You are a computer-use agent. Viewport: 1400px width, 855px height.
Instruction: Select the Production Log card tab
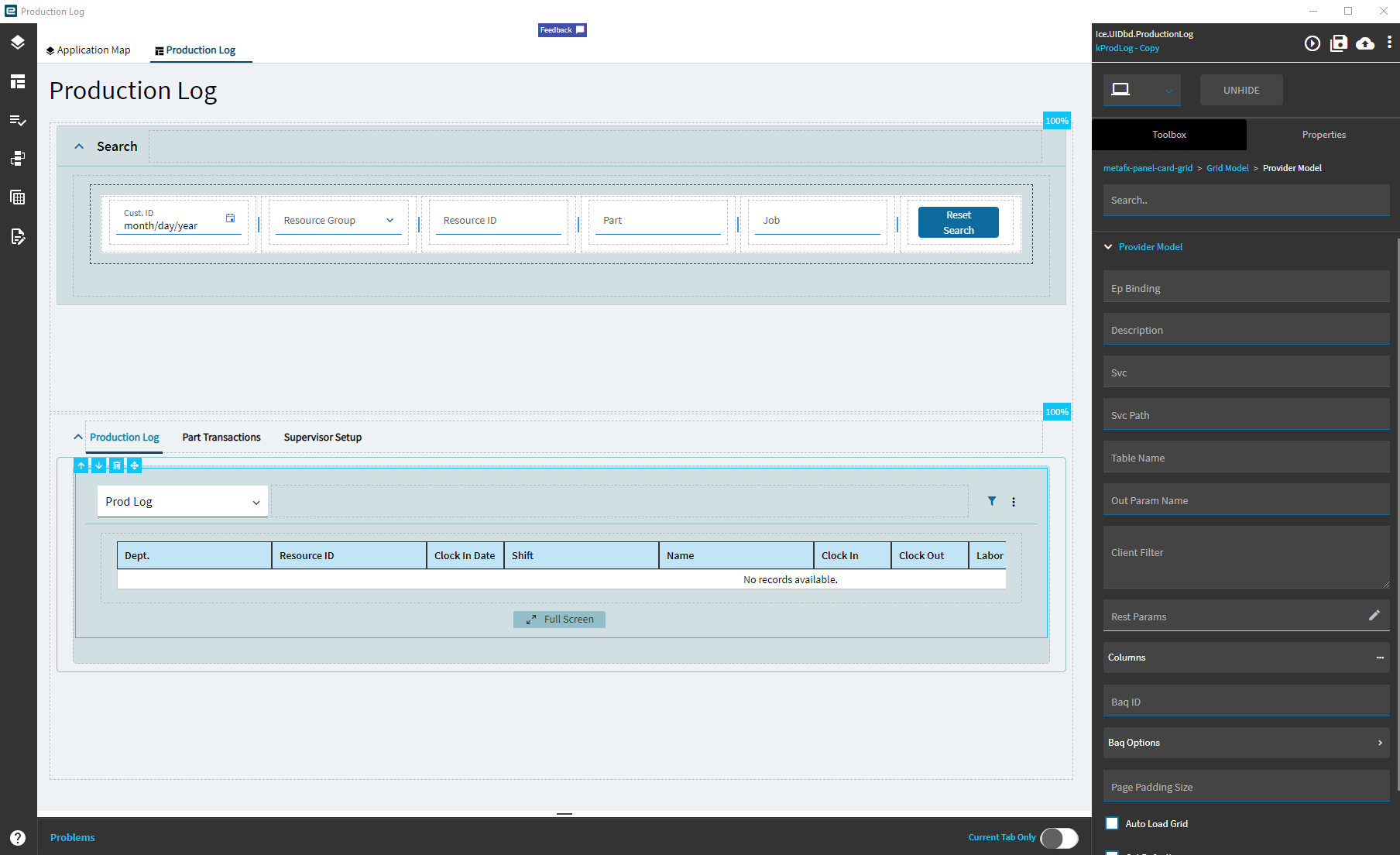(x=125, y=438)
